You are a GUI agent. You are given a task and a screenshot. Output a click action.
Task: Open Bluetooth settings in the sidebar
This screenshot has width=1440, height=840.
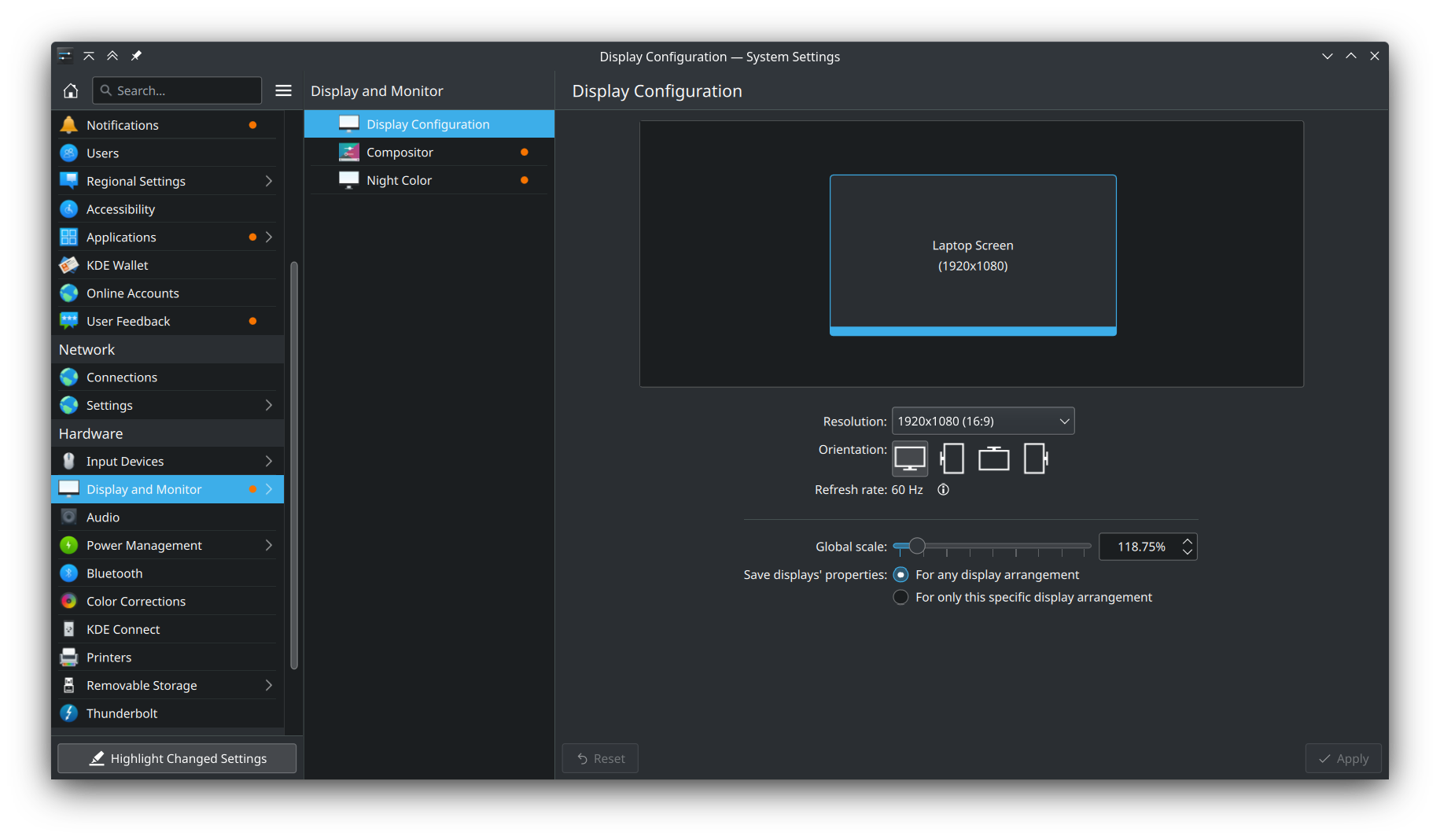(114, 573)
